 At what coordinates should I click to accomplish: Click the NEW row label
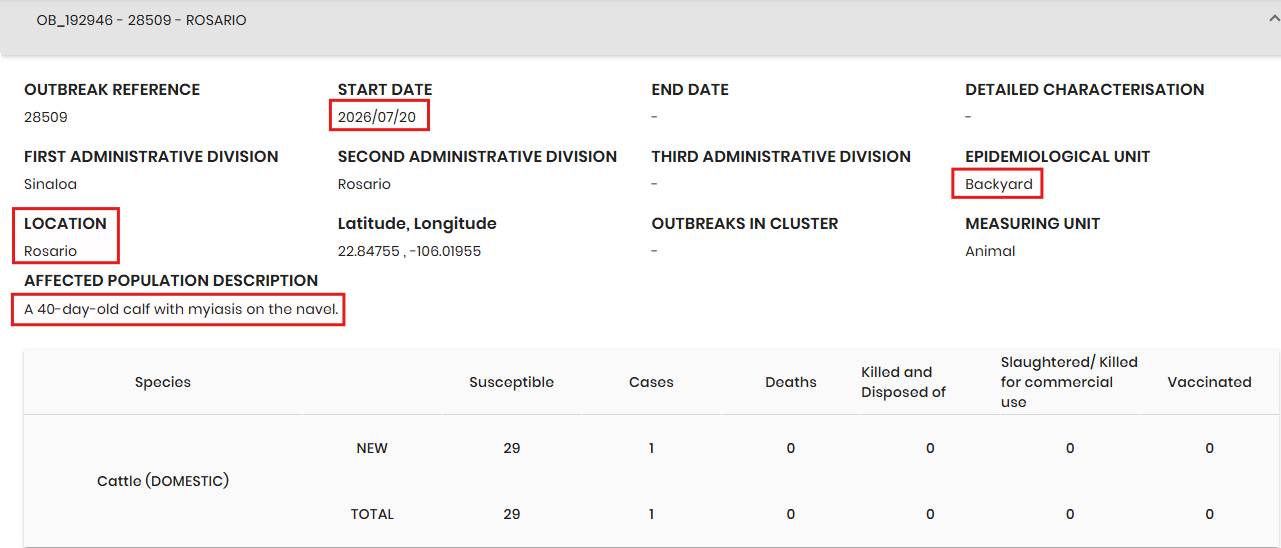tap(372, 448)
